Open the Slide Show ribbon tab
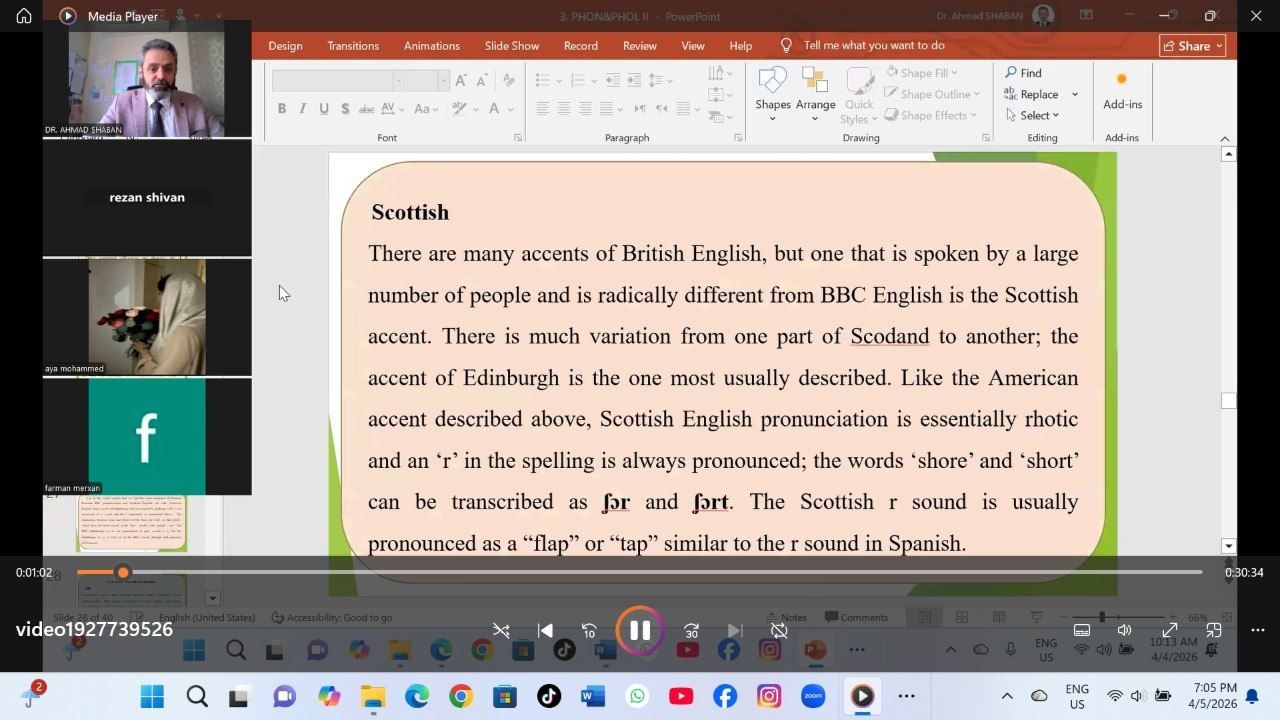 pos(511,46)
